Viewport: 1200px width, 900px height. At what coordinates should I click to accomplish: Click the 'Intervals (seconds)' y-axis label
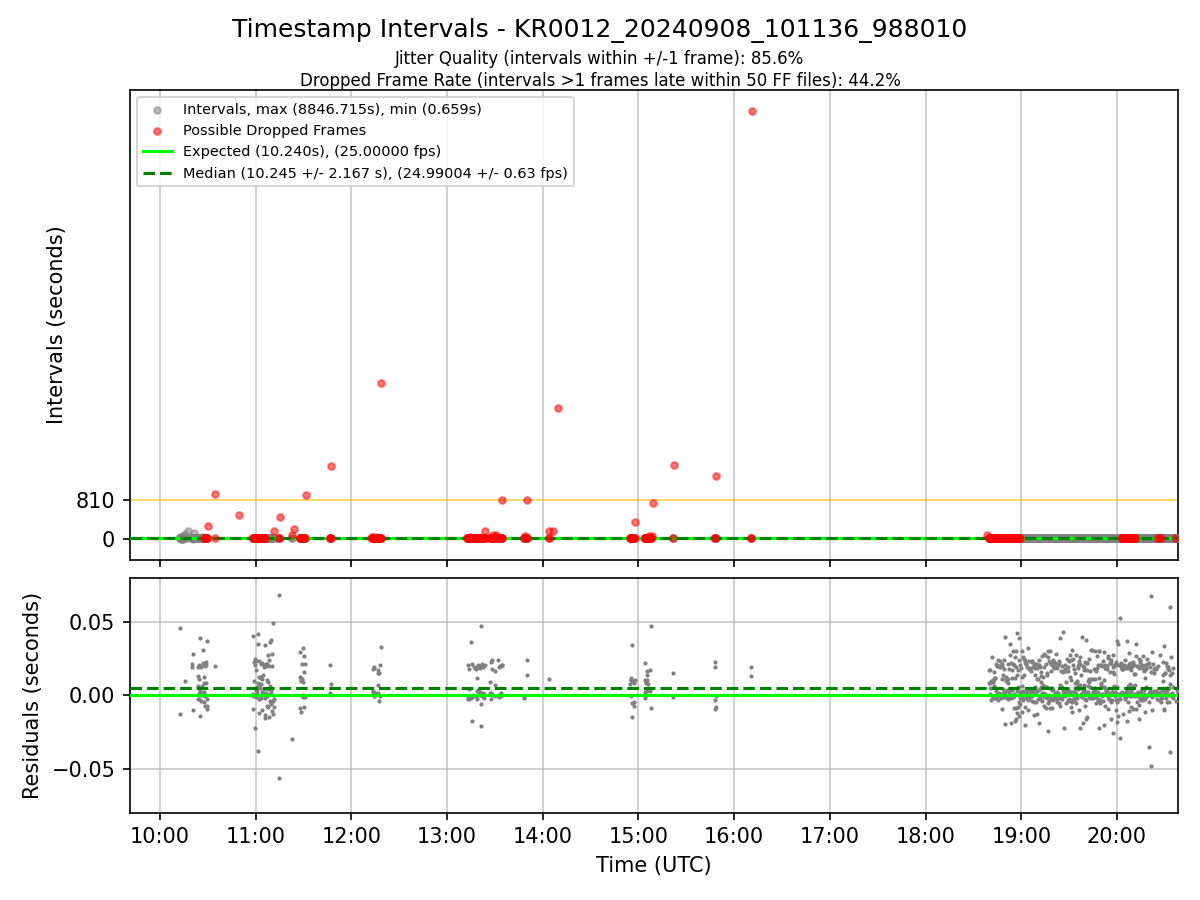point(56,325)
